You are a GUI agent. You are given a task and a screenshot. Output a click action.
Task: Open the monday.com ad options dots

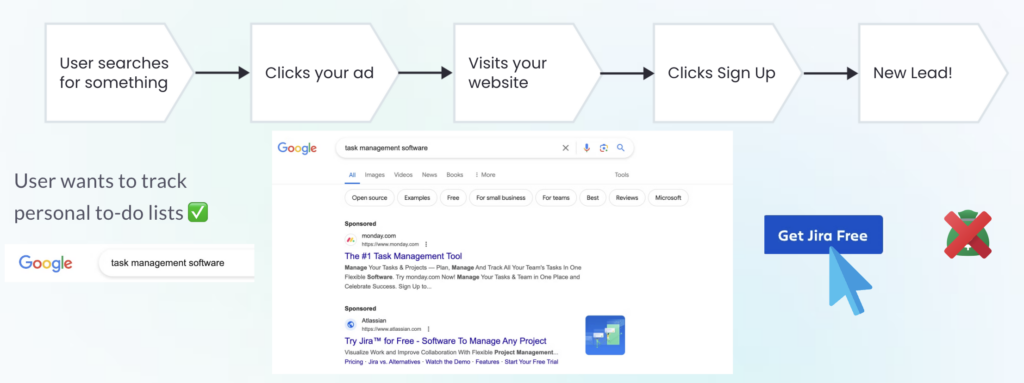click(426, 244)
